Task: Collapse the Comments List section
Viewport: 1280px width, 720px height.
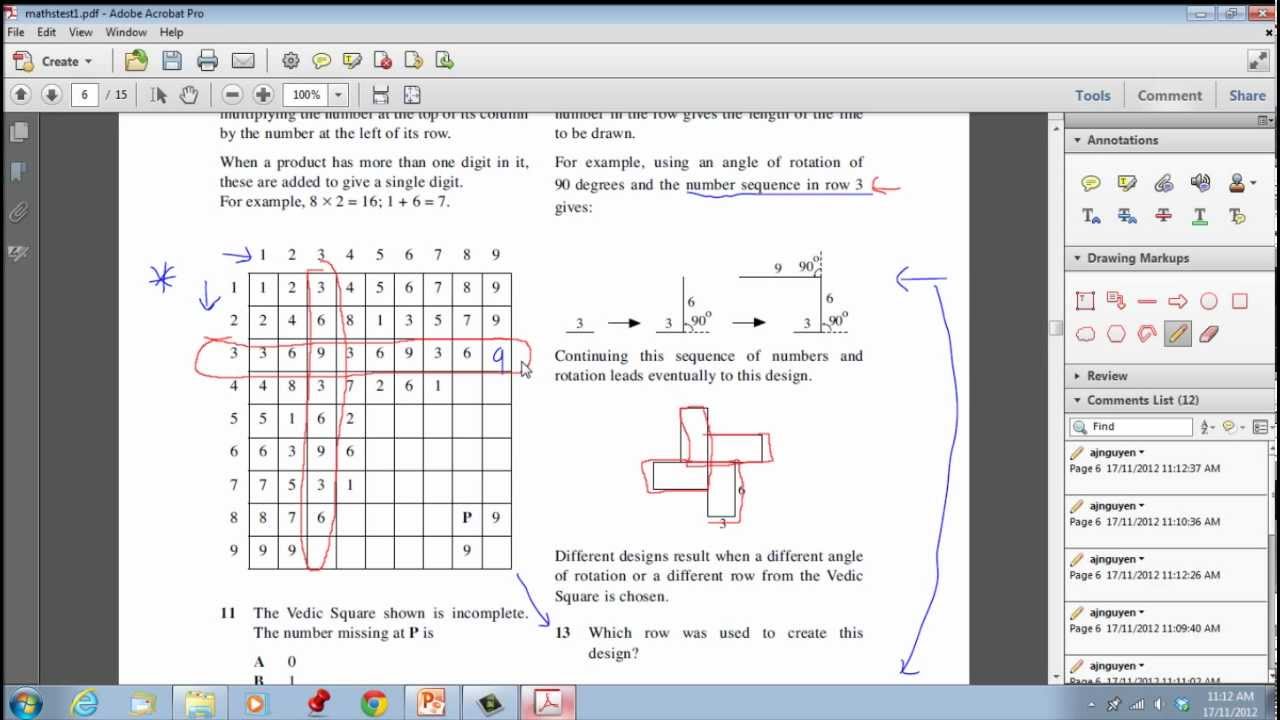Action: [1142, 400]
